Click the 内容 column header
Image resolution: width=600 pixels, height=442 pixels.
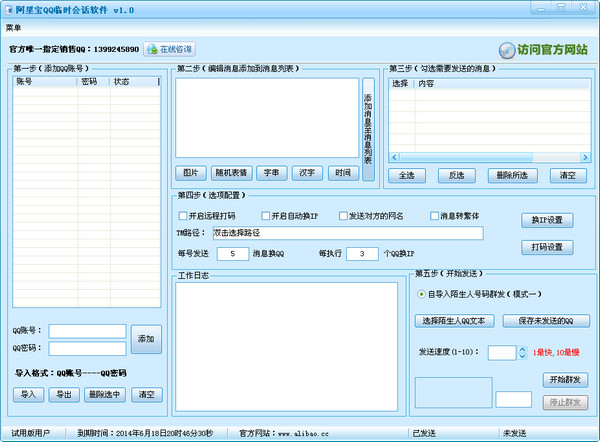point(502,83)
